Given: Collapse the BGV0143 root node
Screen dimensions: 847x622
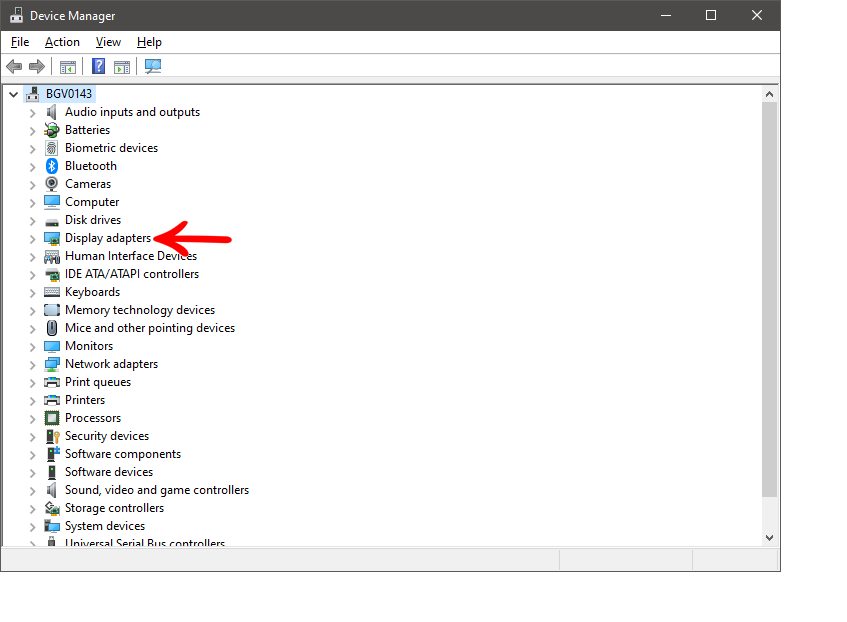Looking at the screenshot, I should point(14,94).
